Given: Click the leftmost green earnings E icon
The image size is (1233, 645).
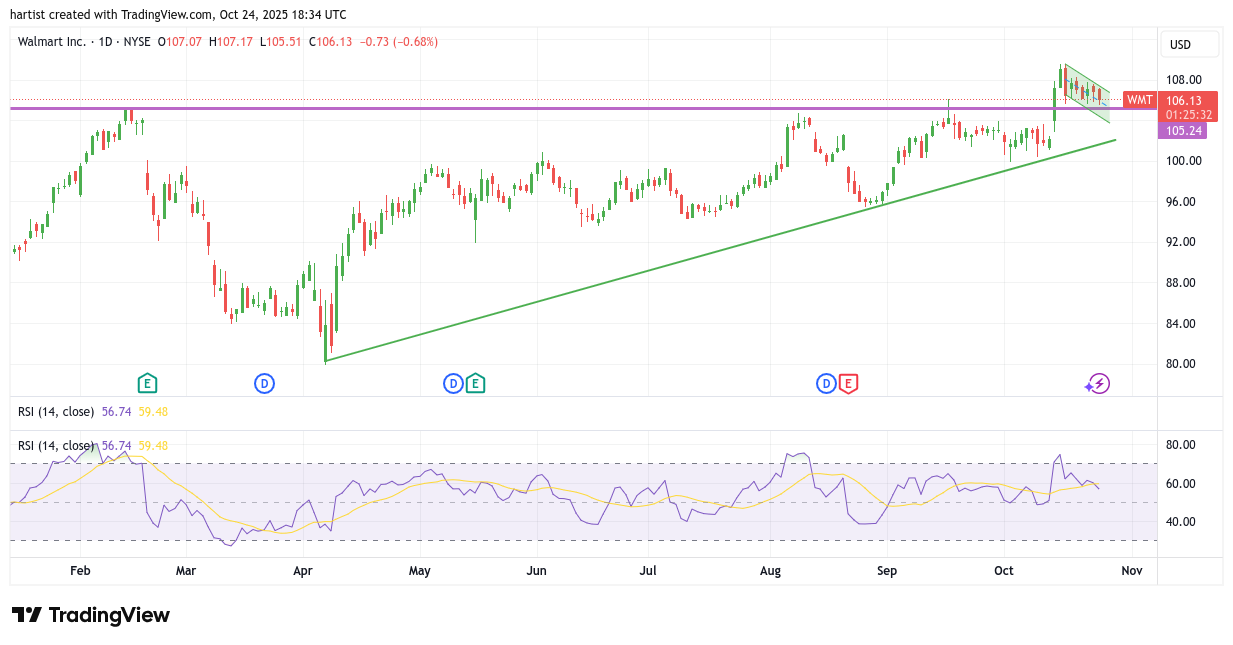Looking at the screenshot, I should [x=147, y=383].
